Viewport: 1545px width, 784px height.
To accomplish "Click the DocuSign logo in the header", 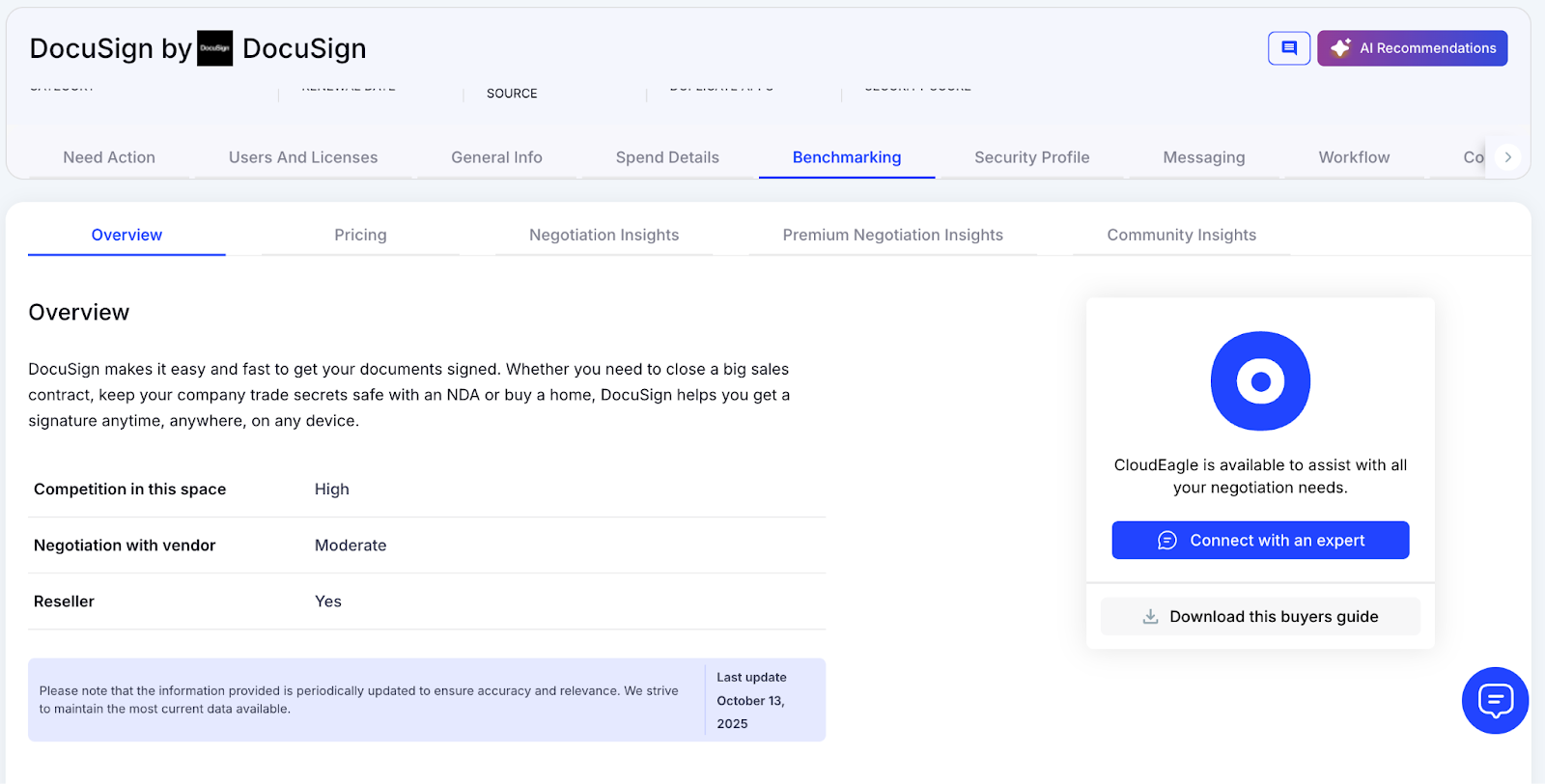I will [214, 48].
